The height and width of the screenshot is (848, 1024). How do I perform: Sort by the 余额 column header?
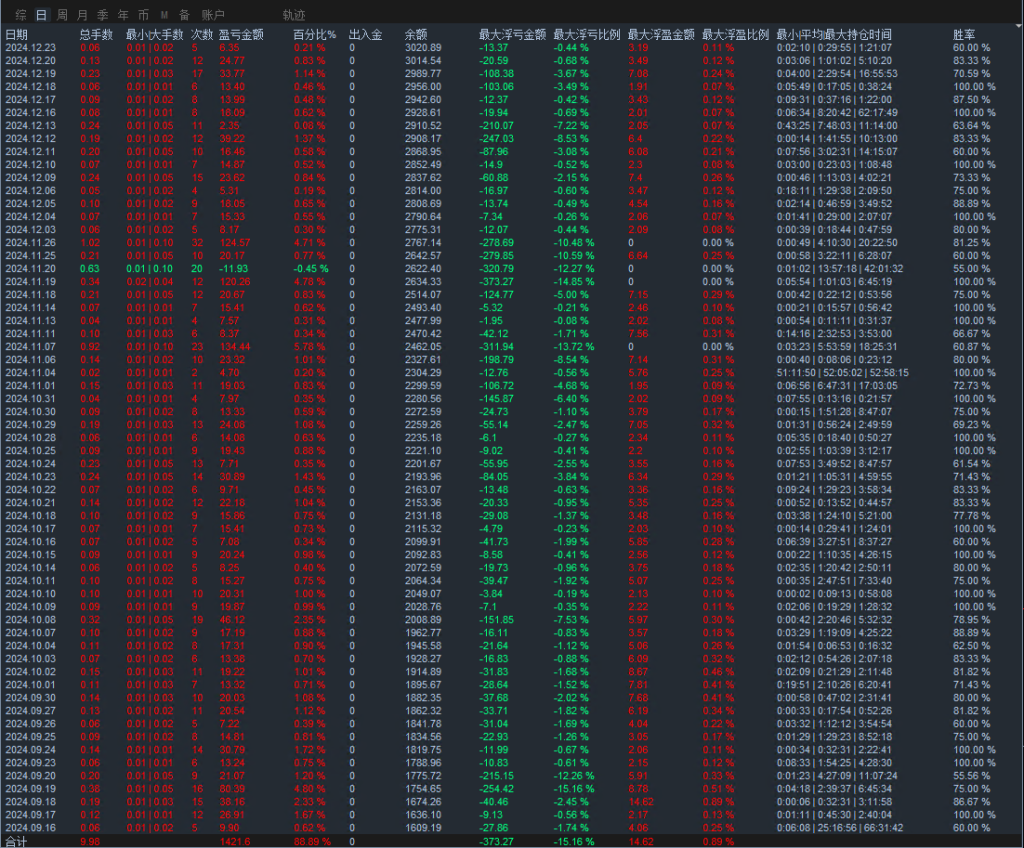click(x=416, y=35)
